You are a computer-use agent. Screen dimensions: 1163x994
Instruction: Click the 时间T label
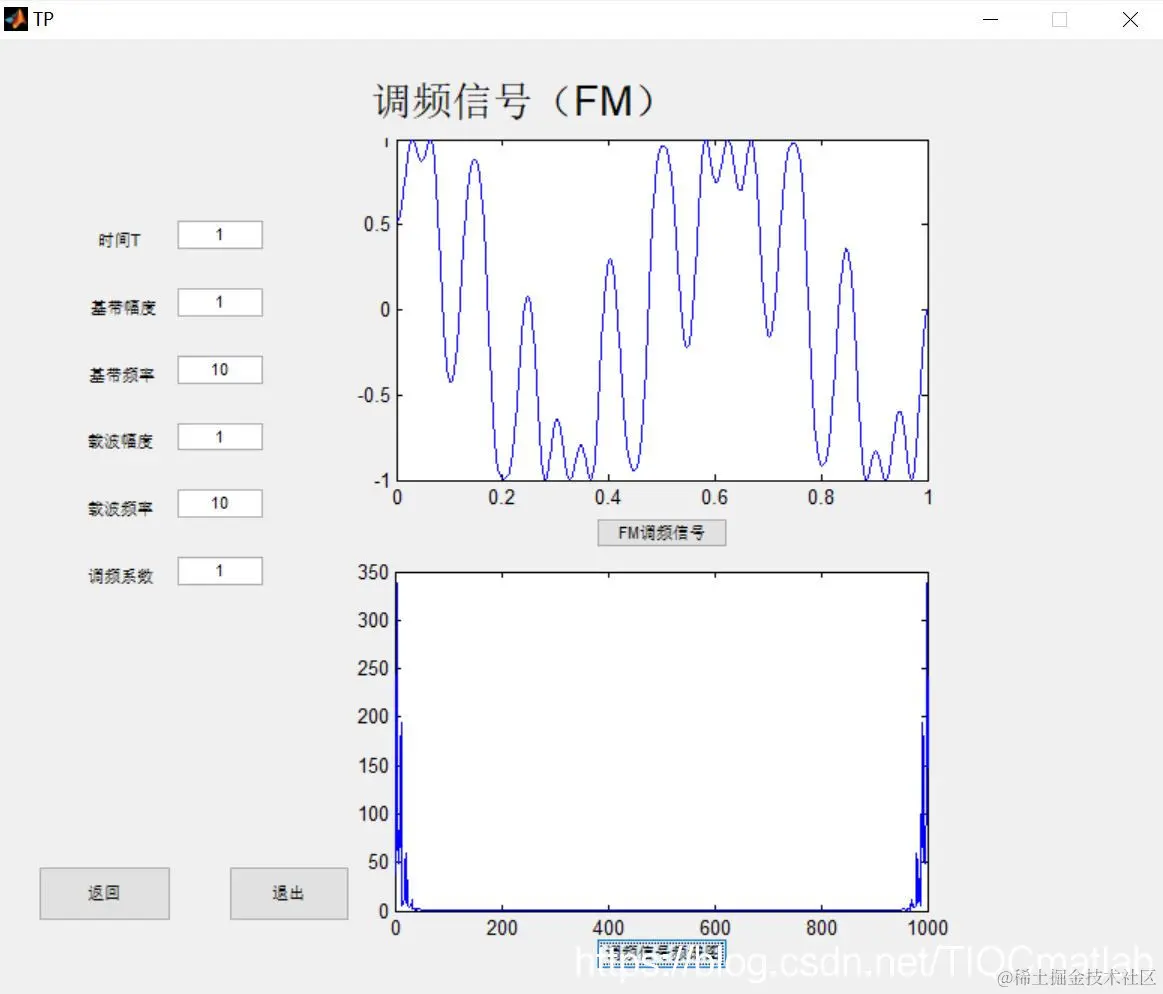coord(119,240)
